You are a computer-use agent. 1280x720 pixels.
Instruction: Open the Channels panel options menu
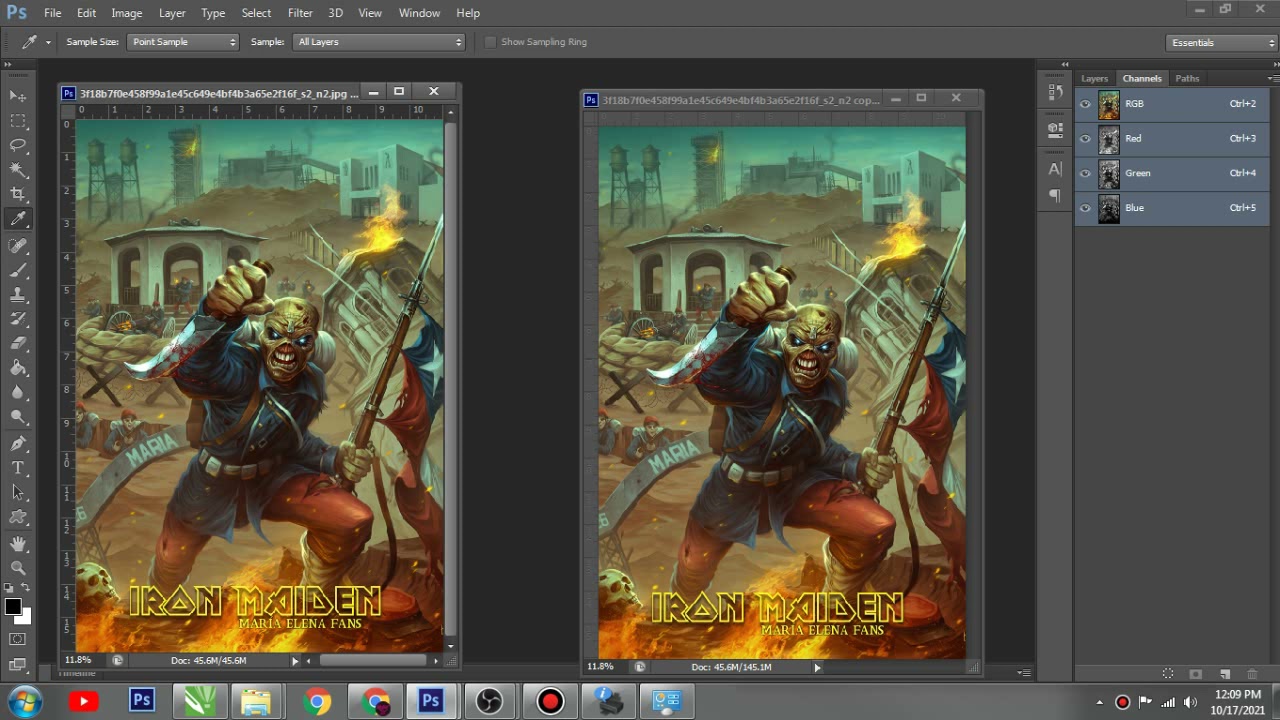pos(1272,78)
